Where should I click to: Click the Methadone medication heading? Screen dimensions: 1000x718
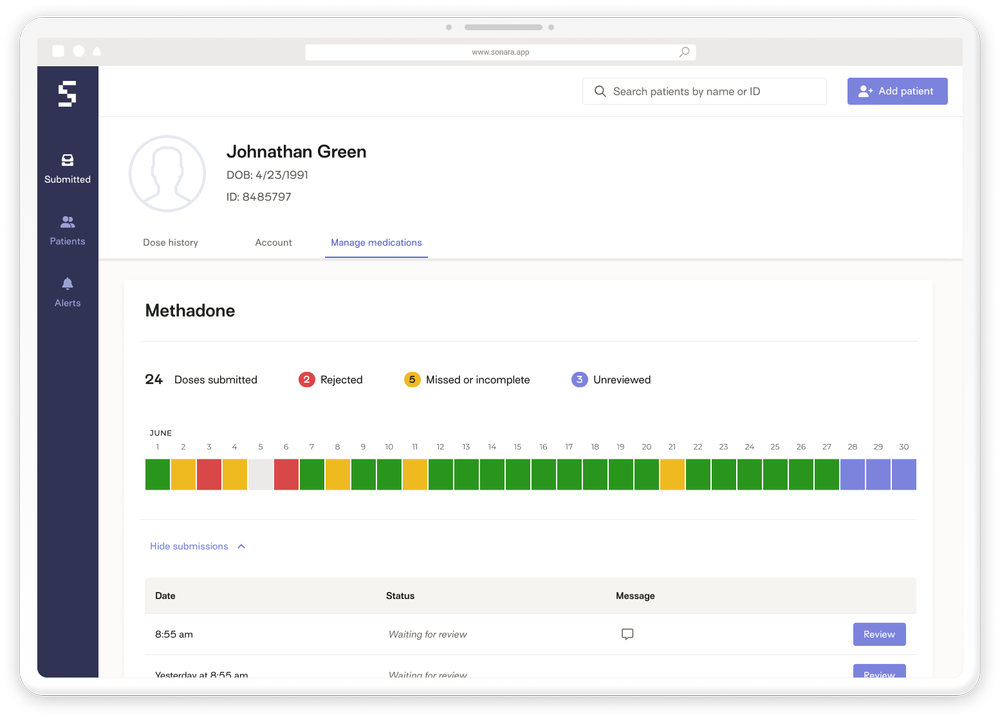[x=190, y=311]
